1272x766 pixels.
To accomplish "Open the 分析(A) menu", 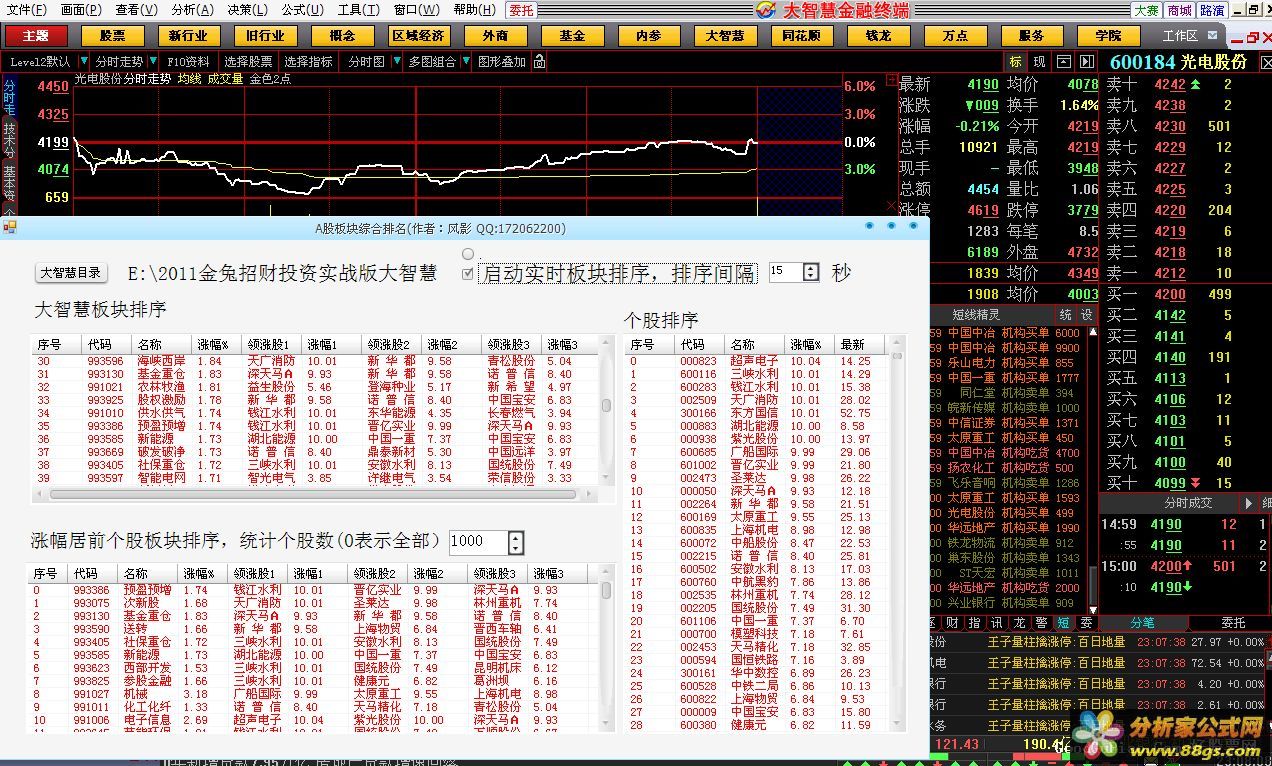I will click(x=192, y=10).
